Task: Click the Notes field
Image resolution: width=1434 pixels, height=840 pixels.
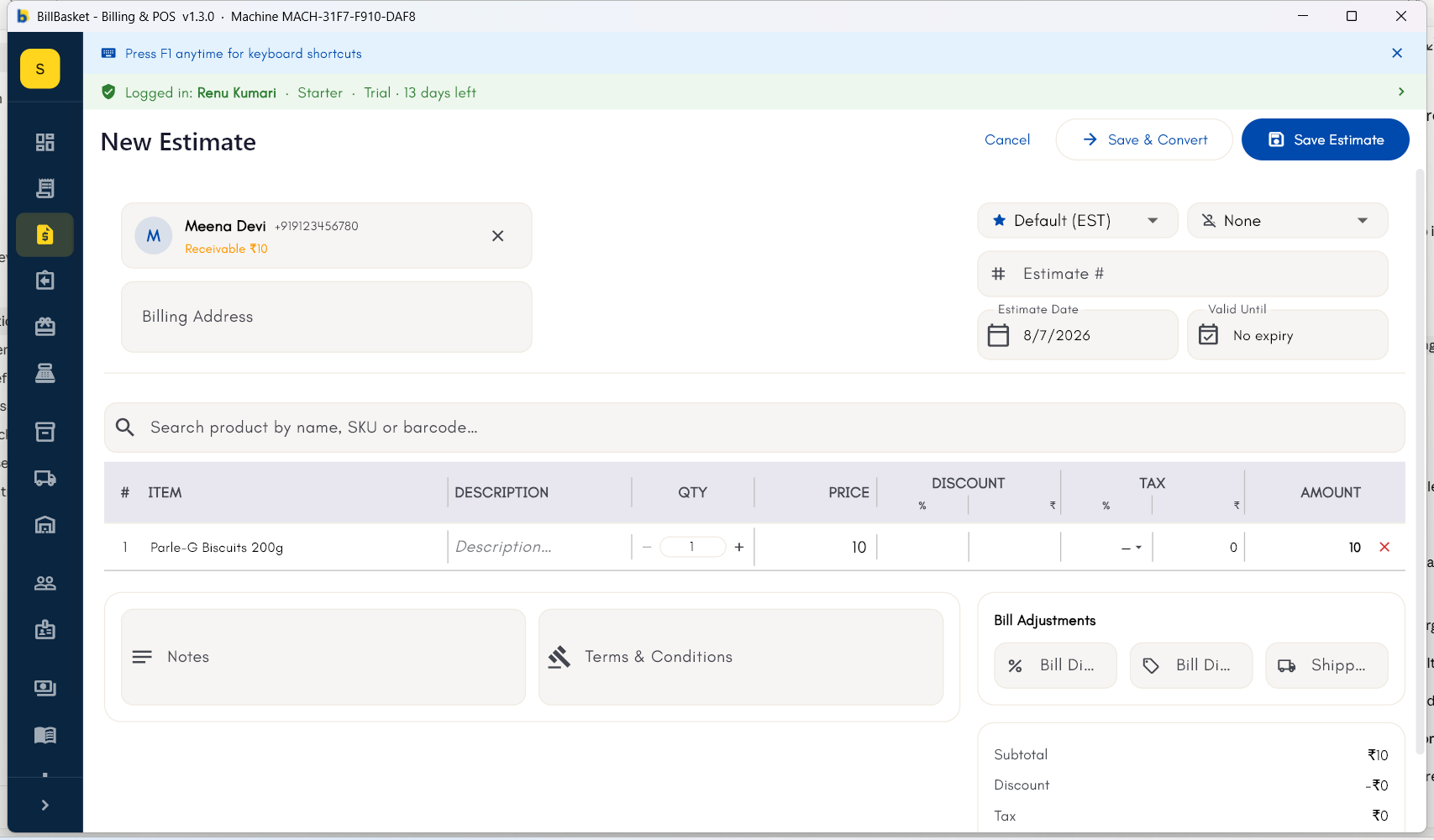Action: tap(323, 657)
